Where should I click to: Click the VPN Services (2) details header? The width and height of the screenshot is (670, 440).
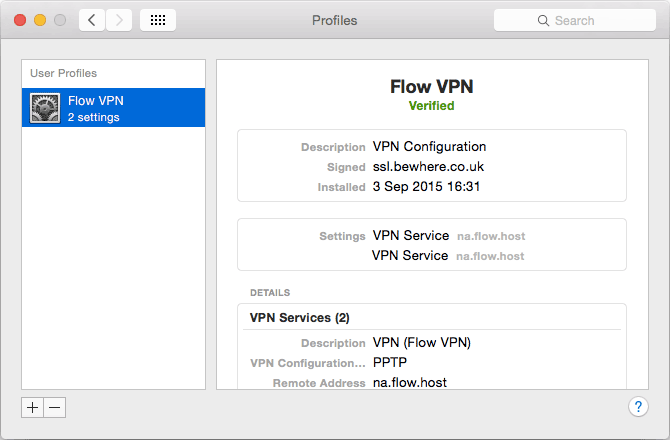click(x=299, y=318)
